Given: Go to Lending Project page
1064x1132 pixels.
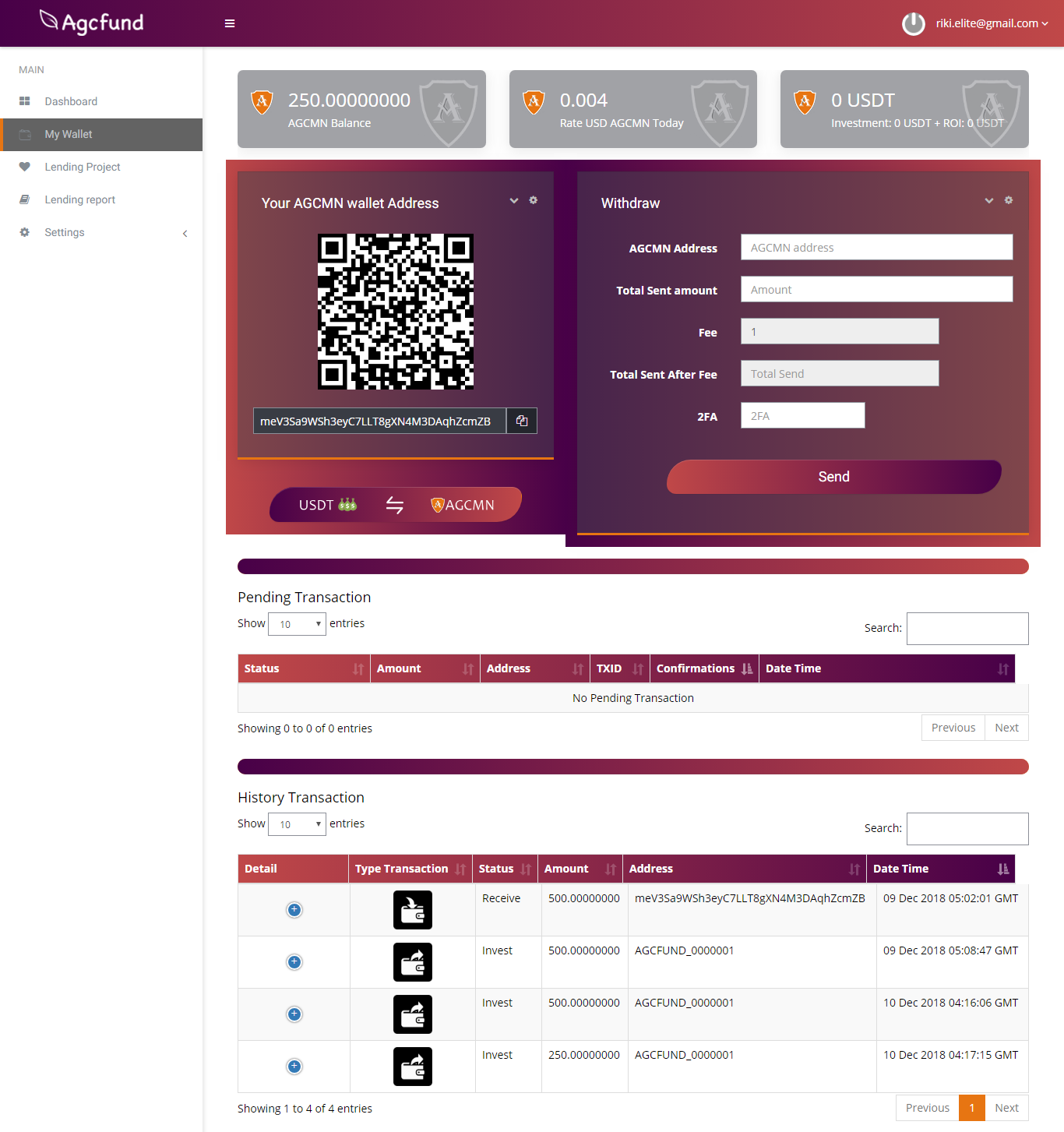Looking at the screenshot, I should click(x=83, y=167).
